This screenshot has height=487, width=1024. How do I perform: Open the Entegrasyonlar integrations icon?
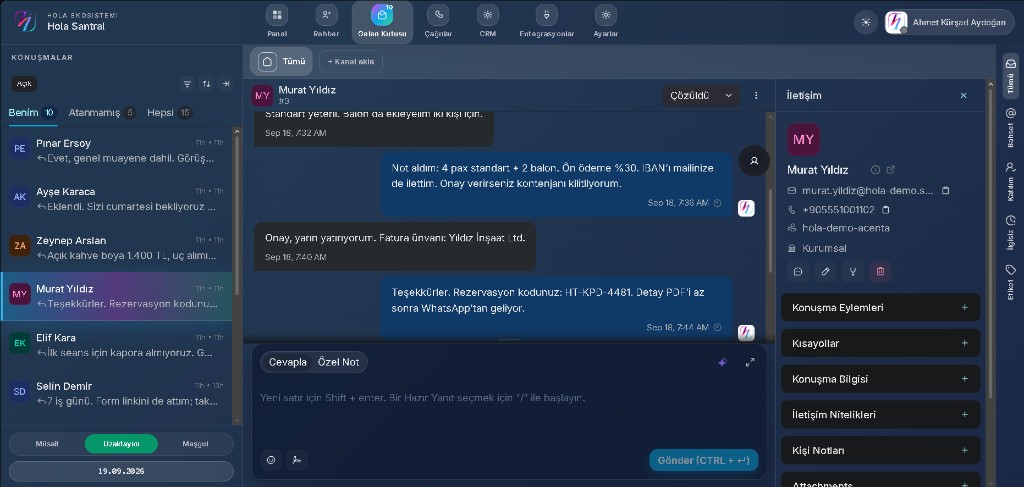(x=547, y=15)
